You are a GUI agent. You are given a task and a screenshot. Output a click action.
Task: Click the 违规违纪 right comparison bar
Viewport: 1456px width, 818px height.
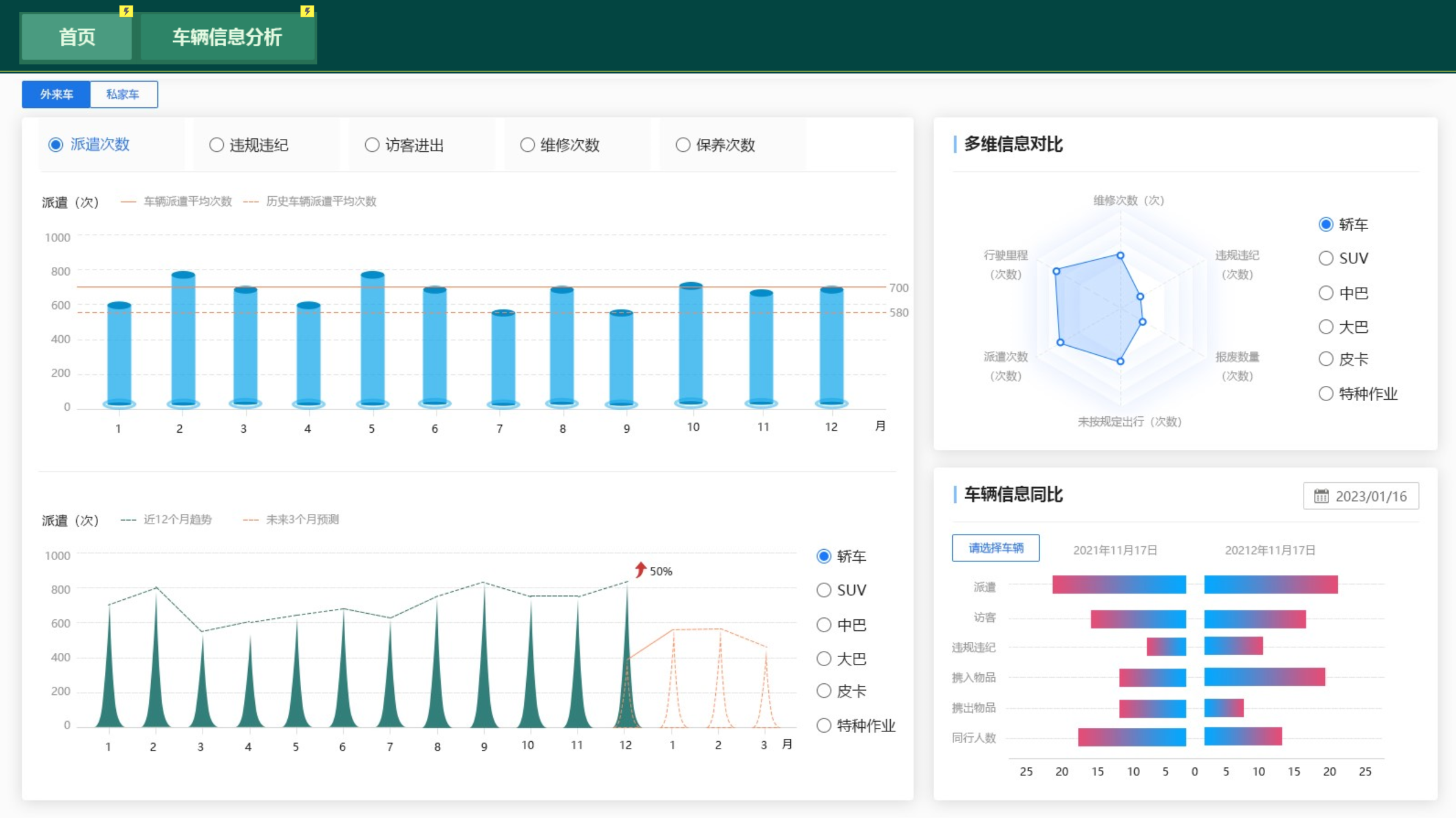coord(1233,646)
